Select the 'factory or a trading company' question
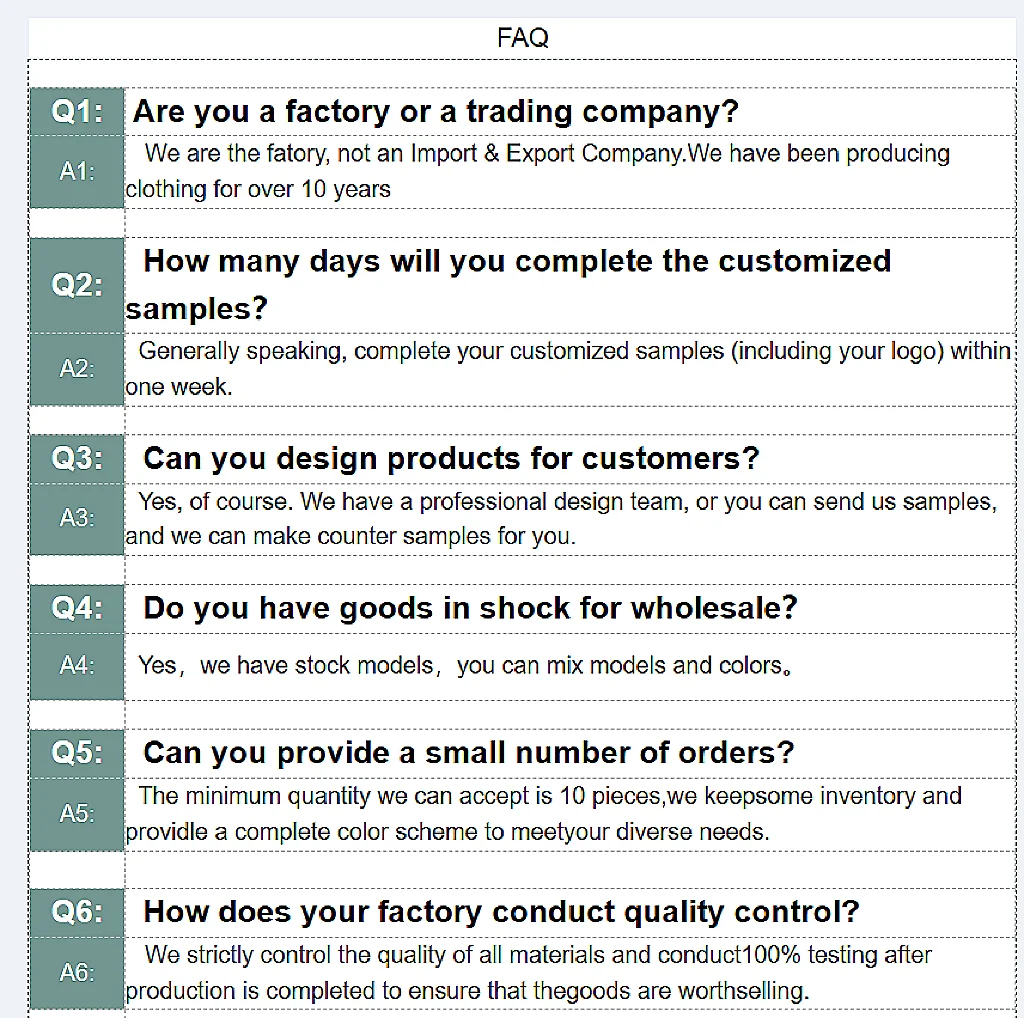This screenshot has width=1024, height=1018. click(435, 112)
